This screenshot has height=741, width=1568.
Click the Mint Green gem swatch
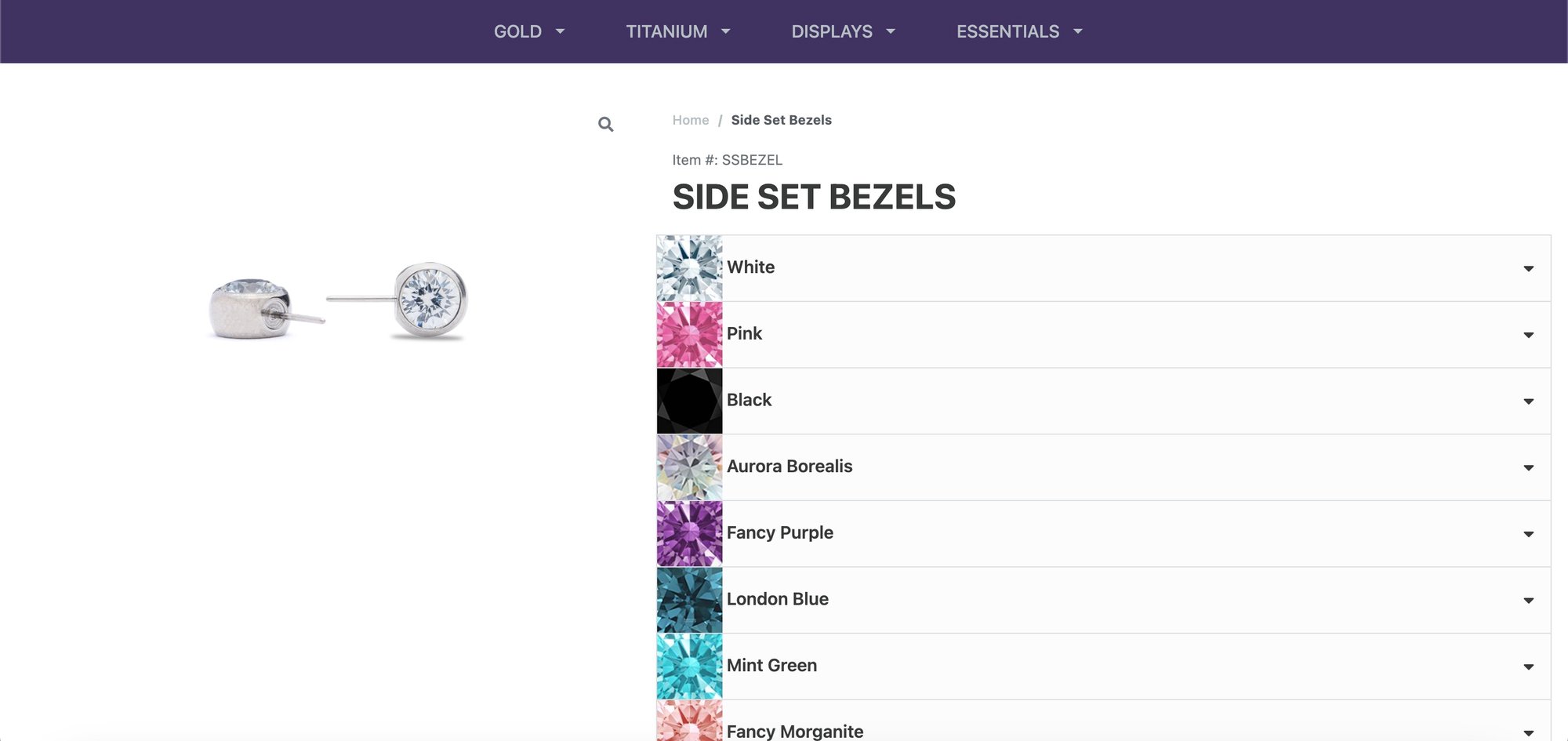(x=689, y=667)
